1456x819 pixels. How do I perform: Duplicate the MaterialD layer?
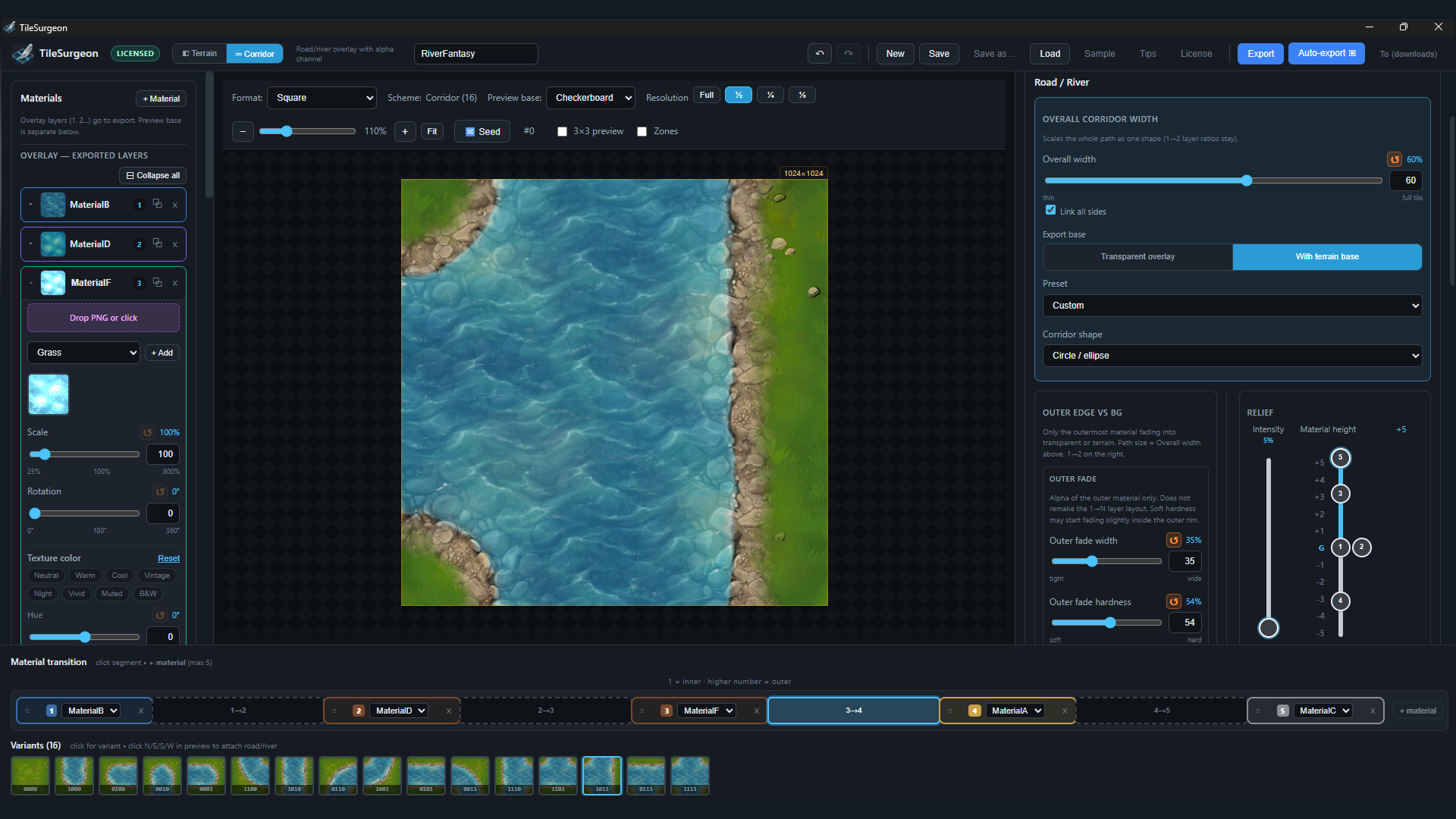(x=158, y=243)
